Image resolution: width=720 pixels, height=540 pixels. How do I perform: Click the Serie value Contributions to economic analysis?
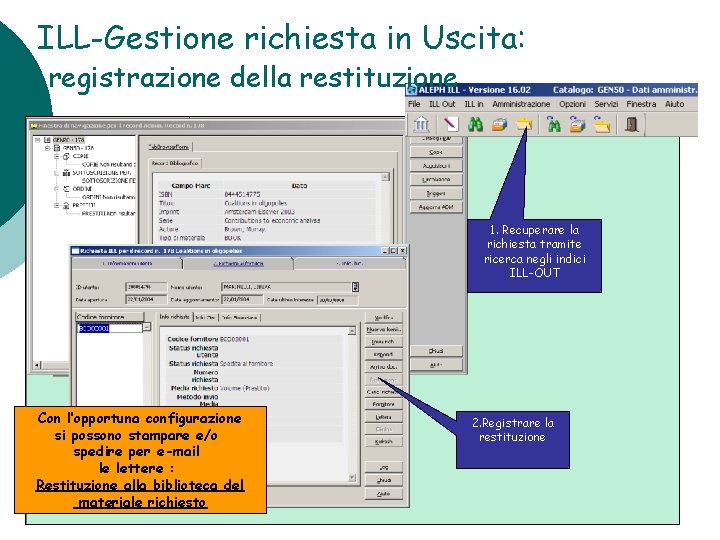coord(272,221)
